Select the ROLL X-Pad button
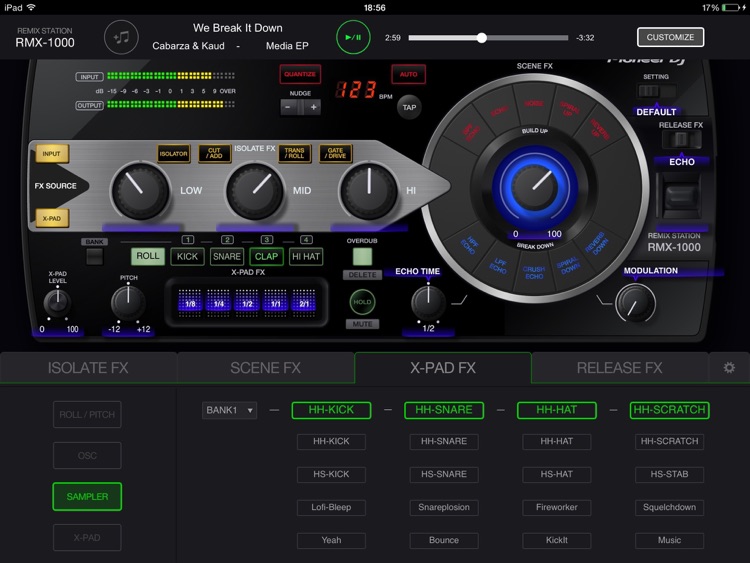The height and width of the screenshot is (563, 750). 148,256
